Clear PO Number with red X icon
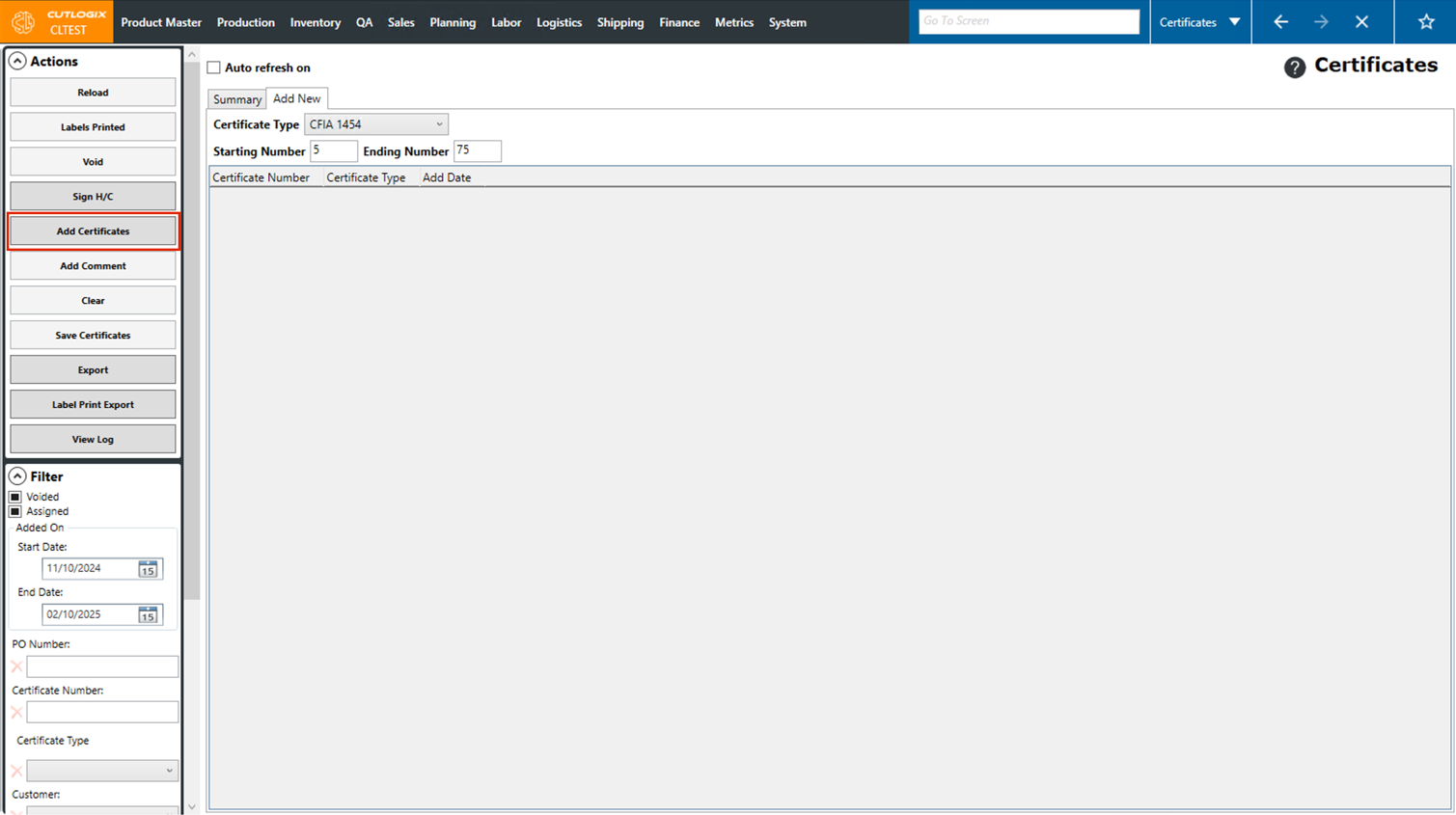The image size is (1456, 815). click(16, 666)
